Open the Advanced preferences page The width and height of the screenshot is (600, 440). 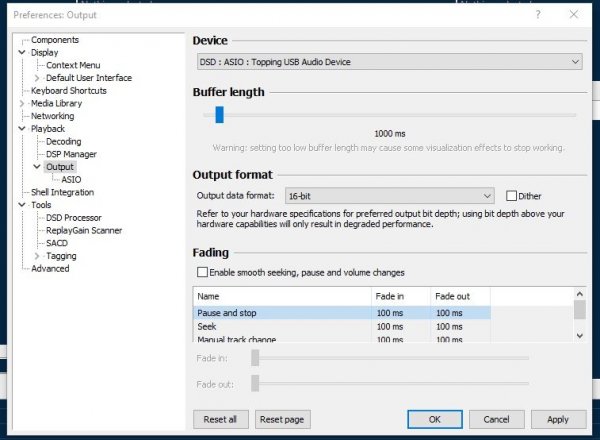(50, 269)
